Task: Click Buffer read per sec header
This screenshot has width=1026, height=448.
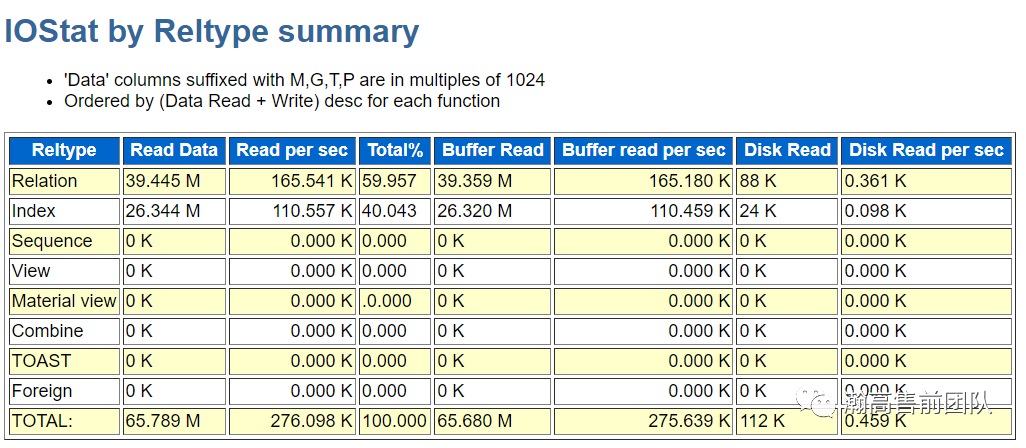Action: click(644, 150)
